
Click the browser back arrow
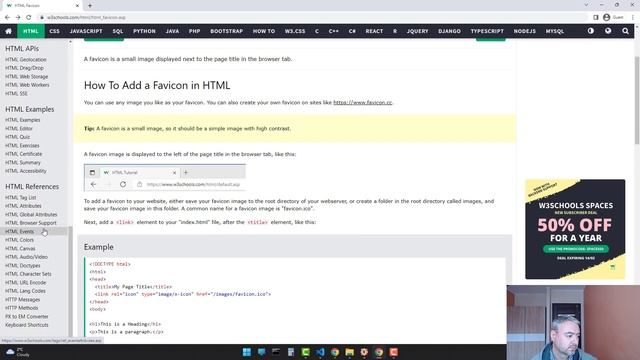(x=7, y=17)
